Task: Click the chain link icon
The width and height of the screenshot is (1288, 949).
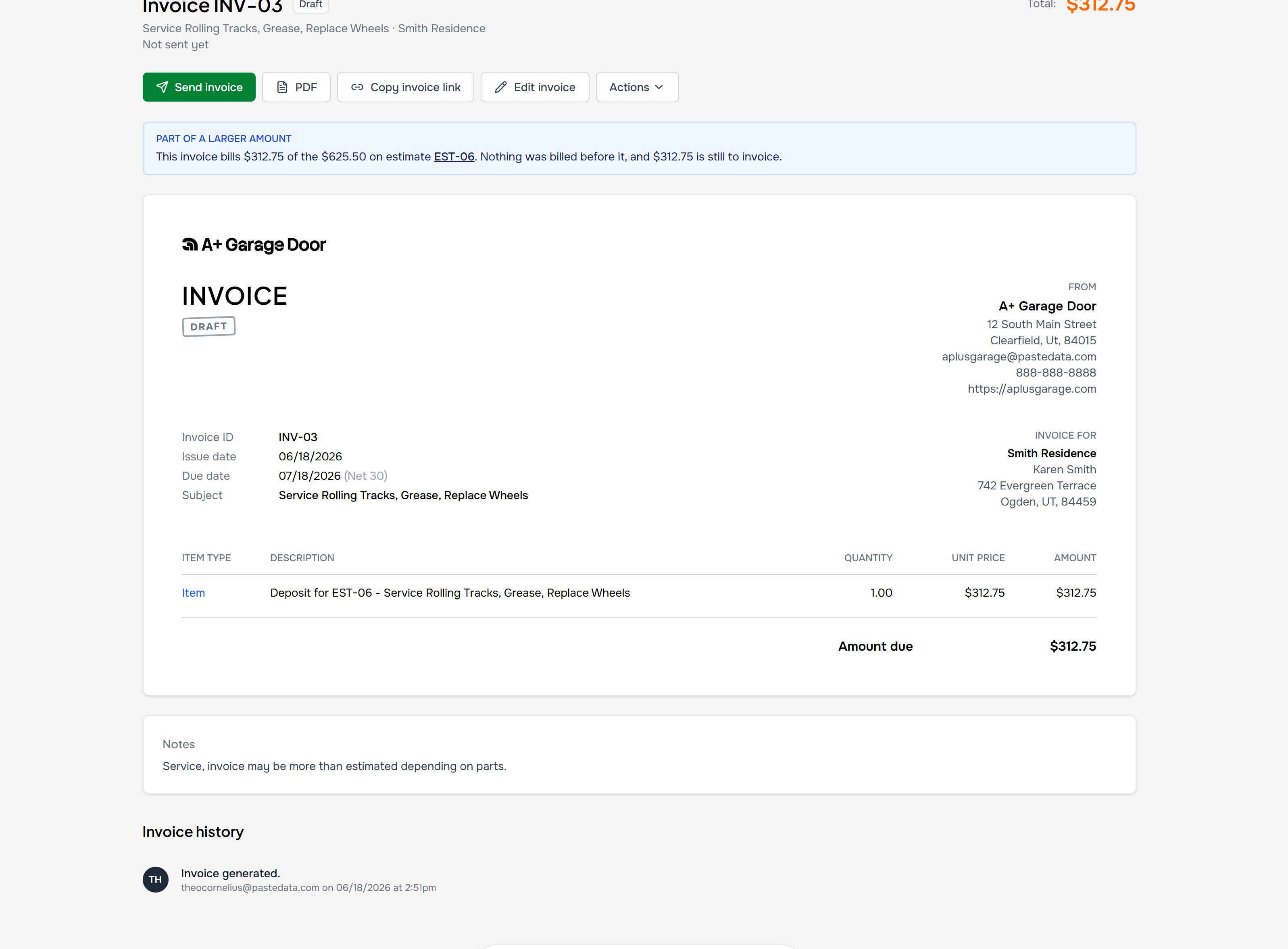Action: tap(357, 87)
